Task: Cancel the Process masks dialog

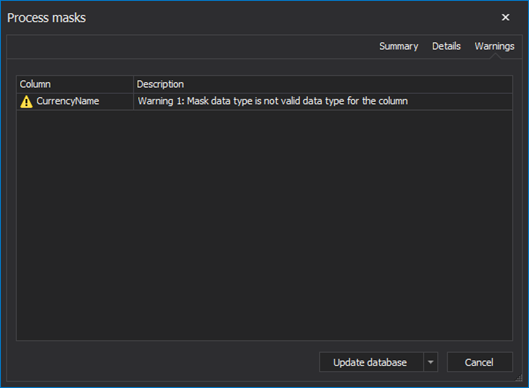Action: 479,362
